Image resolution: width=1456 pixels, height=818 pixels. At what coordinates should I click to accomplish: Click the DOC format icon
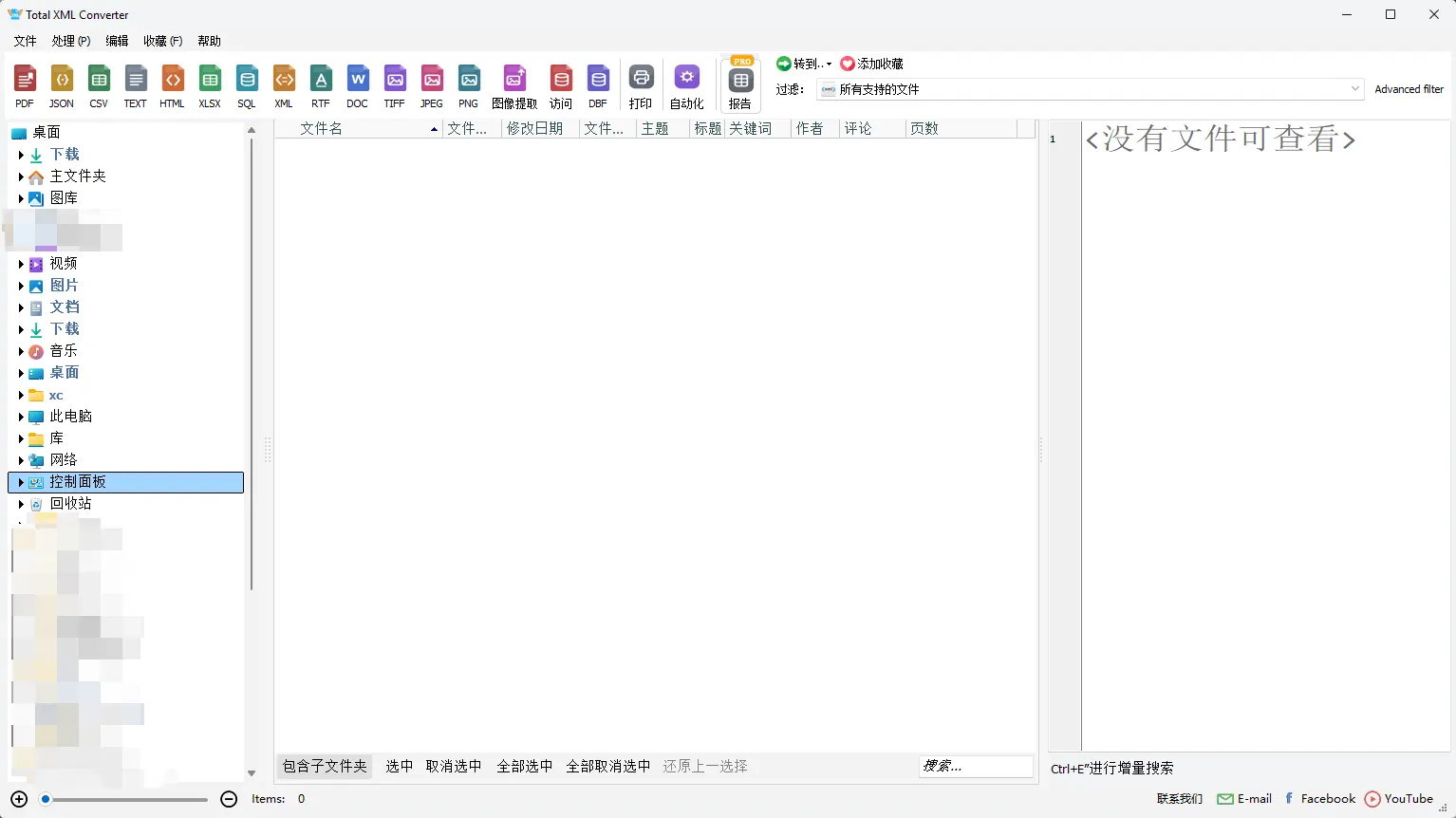(x=358, y=86)
